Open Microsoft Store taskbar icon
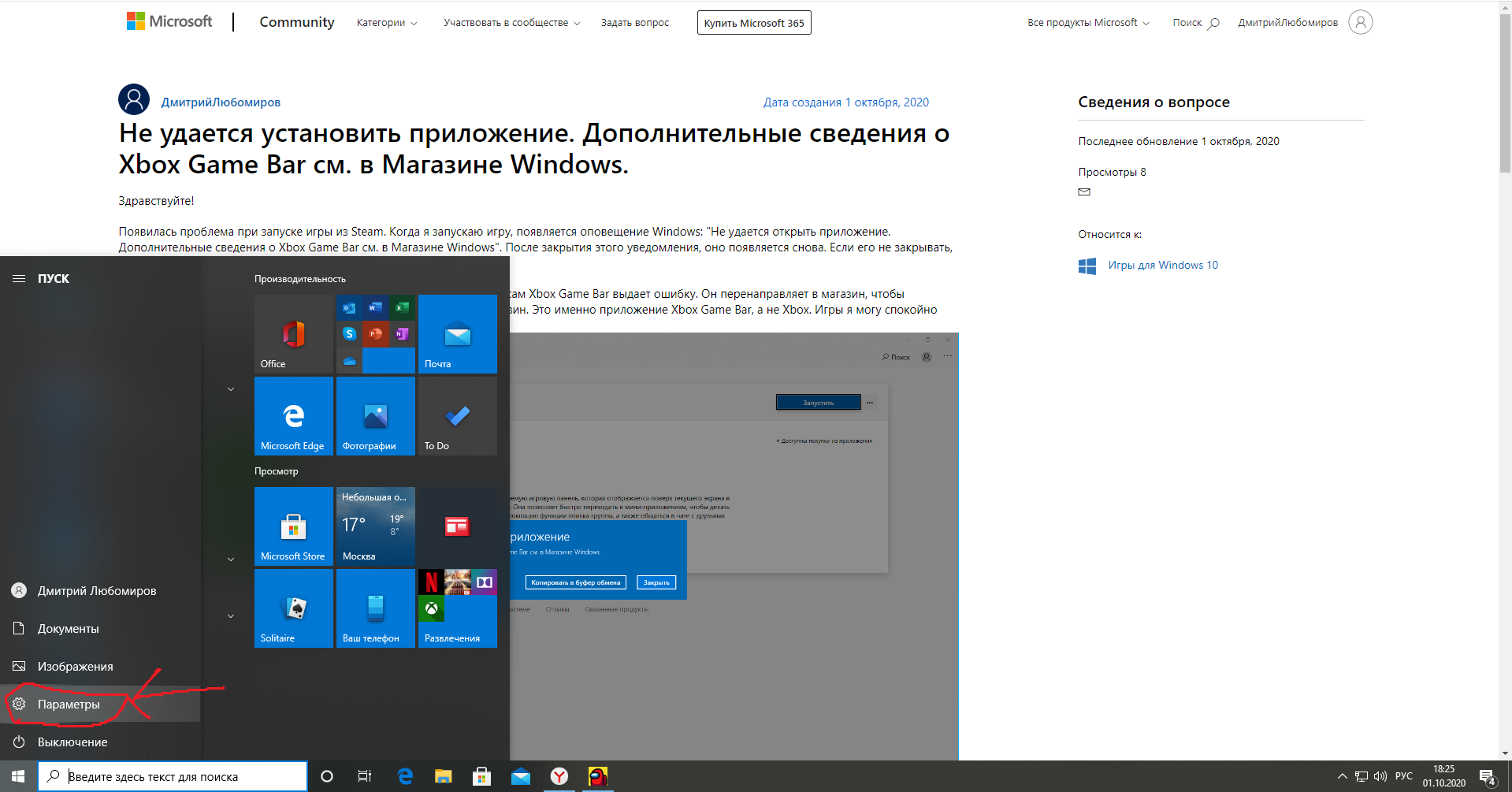The image size is (1512, 792). 481,776
